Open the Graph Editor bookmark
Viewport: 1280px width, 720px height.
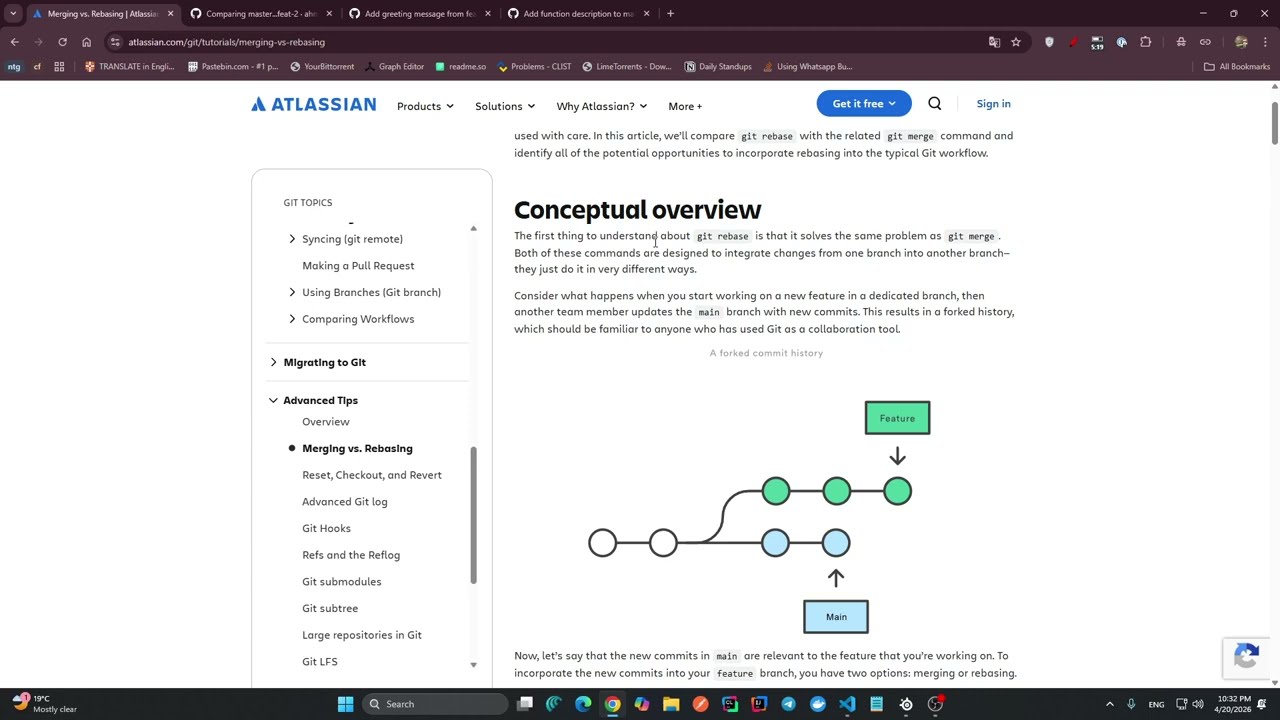(394, 67)
